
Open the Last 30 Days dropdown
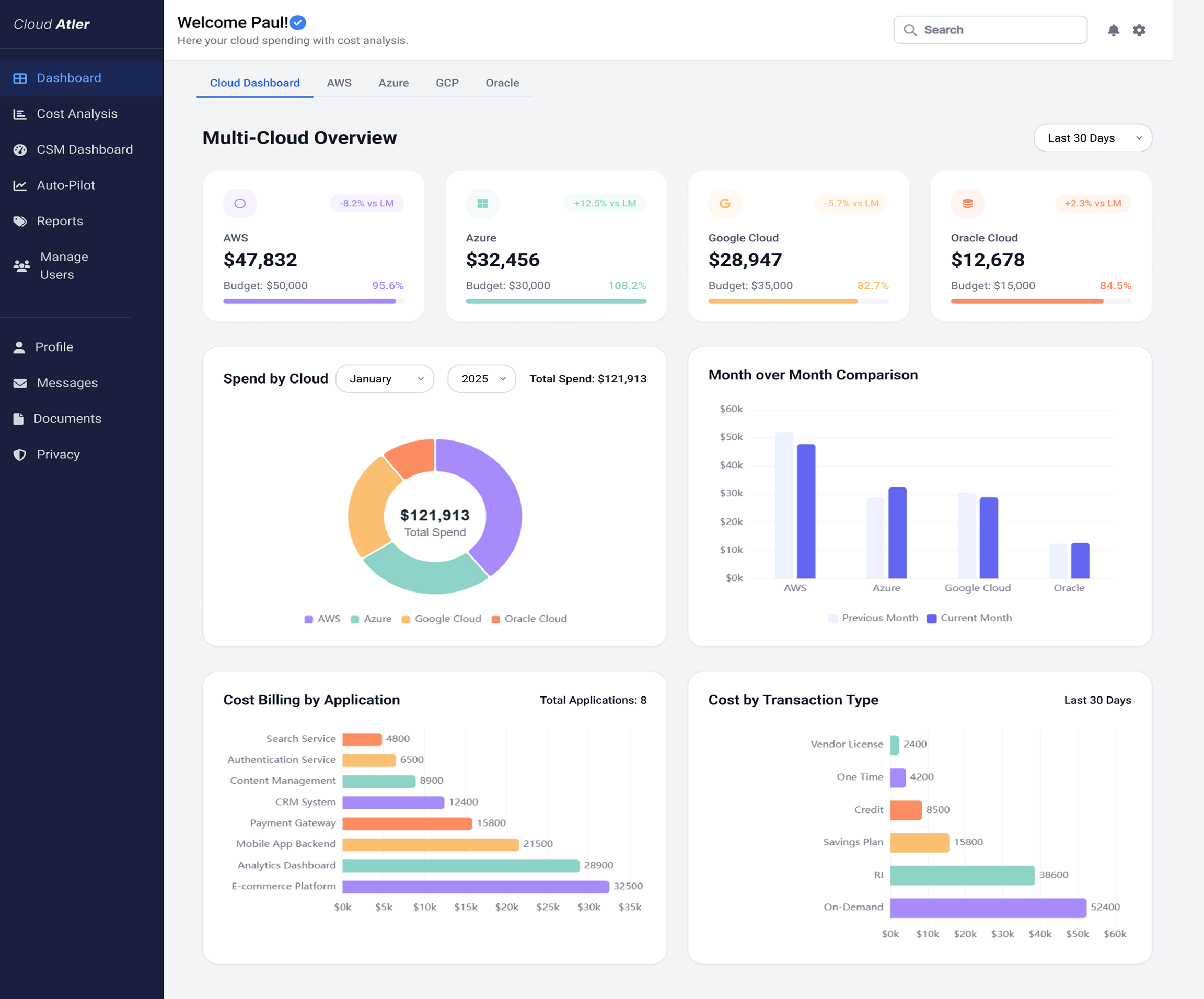tap(1093, 137)
